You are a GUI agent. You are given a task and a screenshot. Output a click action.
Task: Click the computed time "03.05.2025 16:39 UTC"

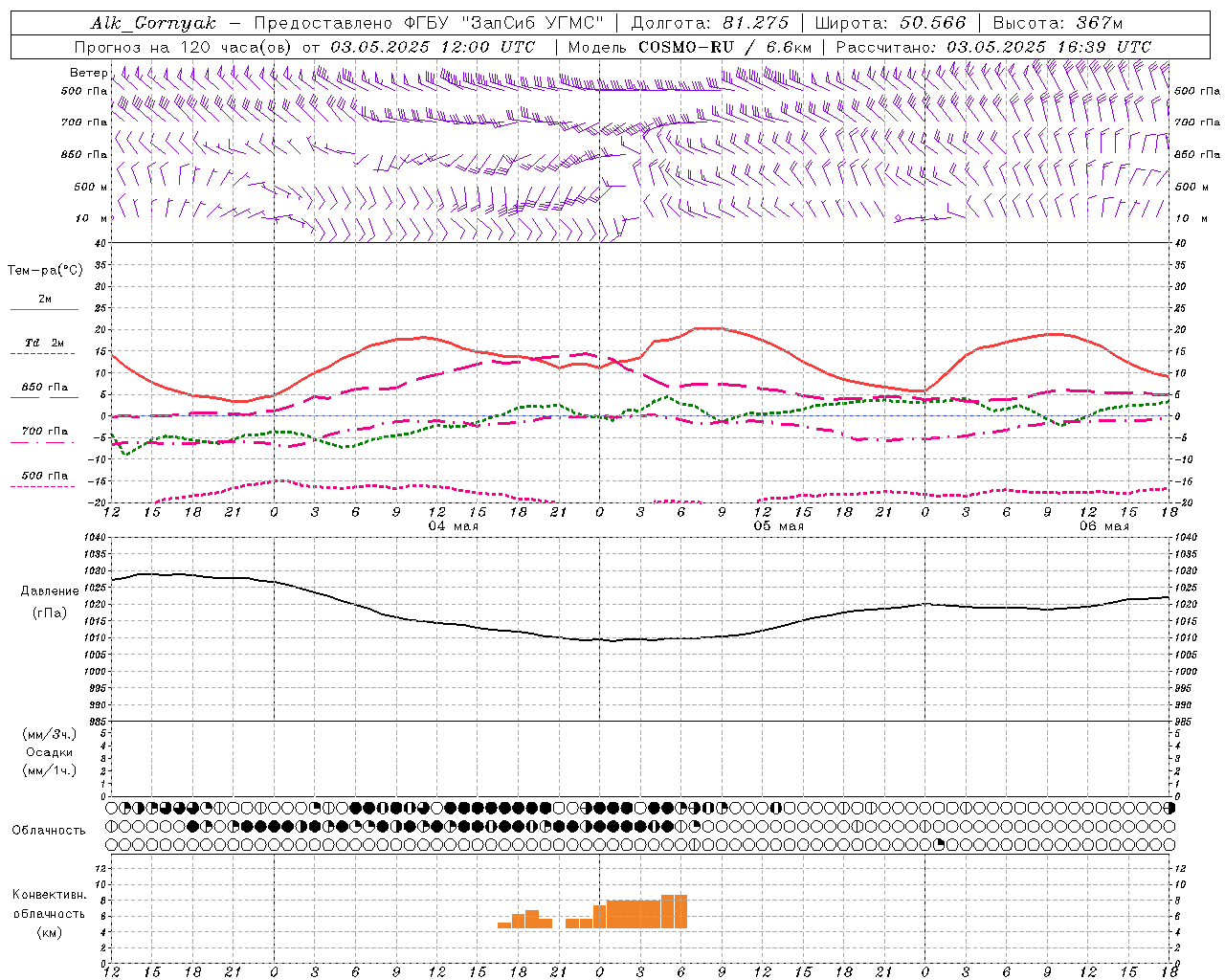click(x=1049, y=47)
